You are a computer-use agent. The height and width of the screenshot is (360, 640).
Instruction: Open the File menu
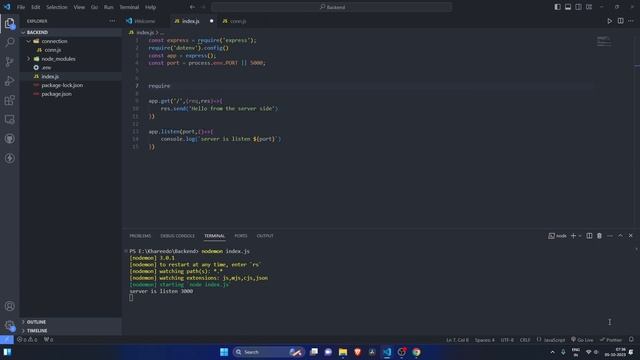pyautogui.click(x=21, y=7)
